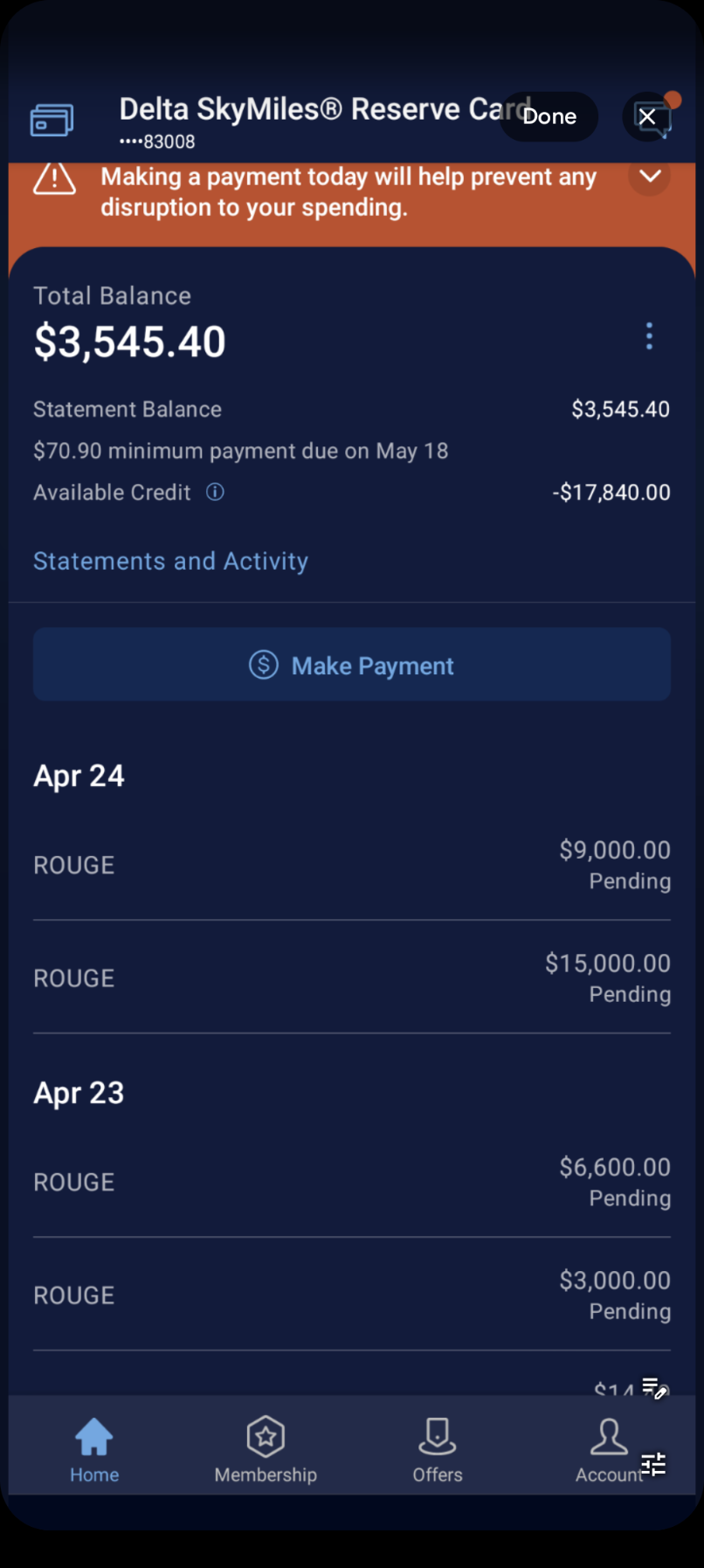Tap the credit card icon in the header

pos(52,121)
